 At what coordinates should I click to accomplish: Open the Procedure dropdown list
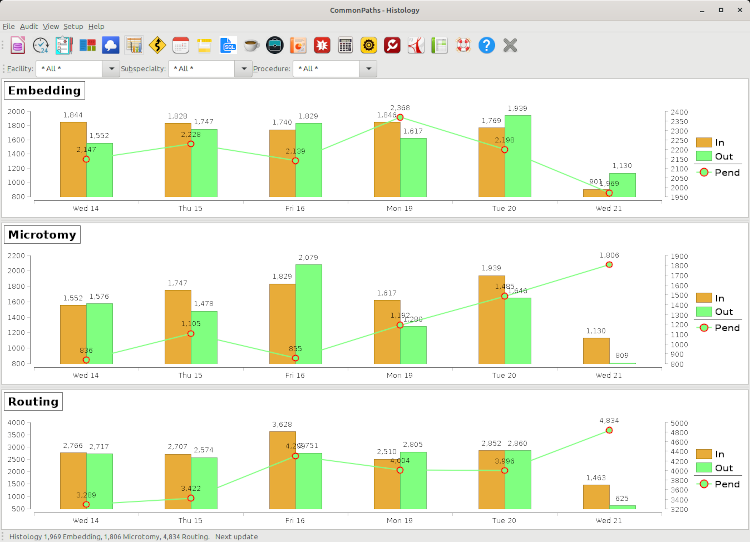click(x=369, y=69)
